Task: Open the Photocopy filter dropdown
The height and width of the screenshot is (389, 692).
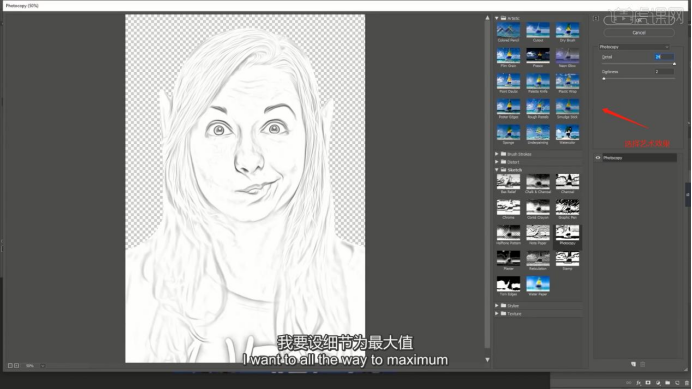Action: (x=634, y=47)
